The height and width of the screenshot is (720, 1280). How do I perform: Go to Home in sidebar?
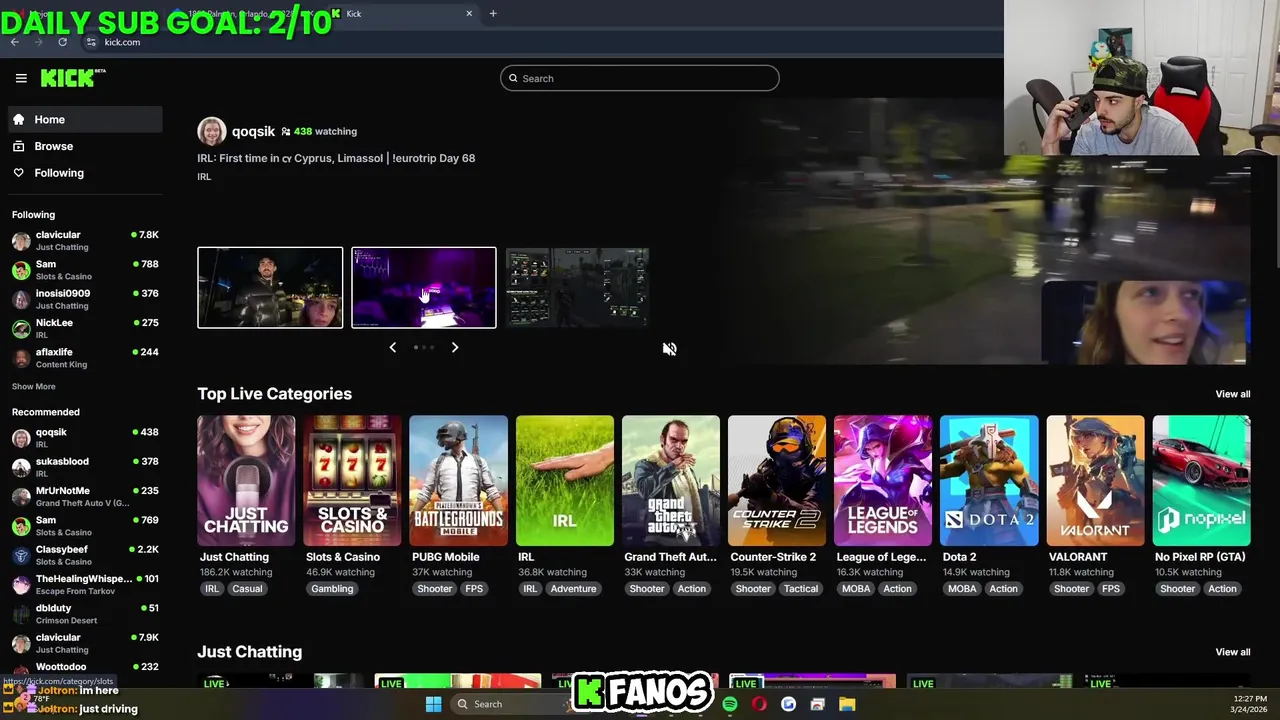pyautogui.click(x=84, y=119)
